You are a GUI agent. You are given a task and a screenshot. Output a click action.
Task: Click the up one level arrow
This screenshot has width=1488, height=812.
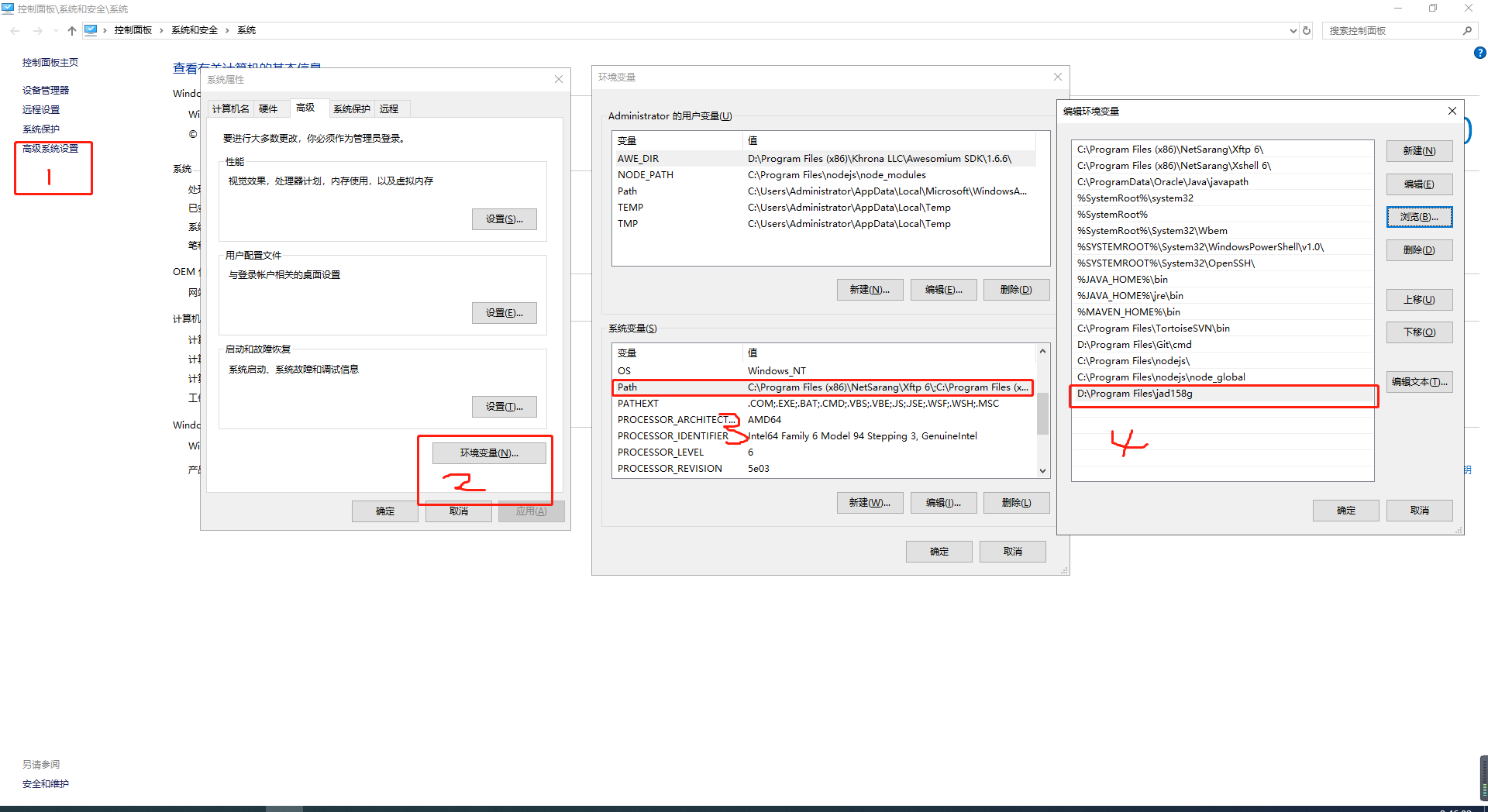pyautogui.click(x=71, y=30)
